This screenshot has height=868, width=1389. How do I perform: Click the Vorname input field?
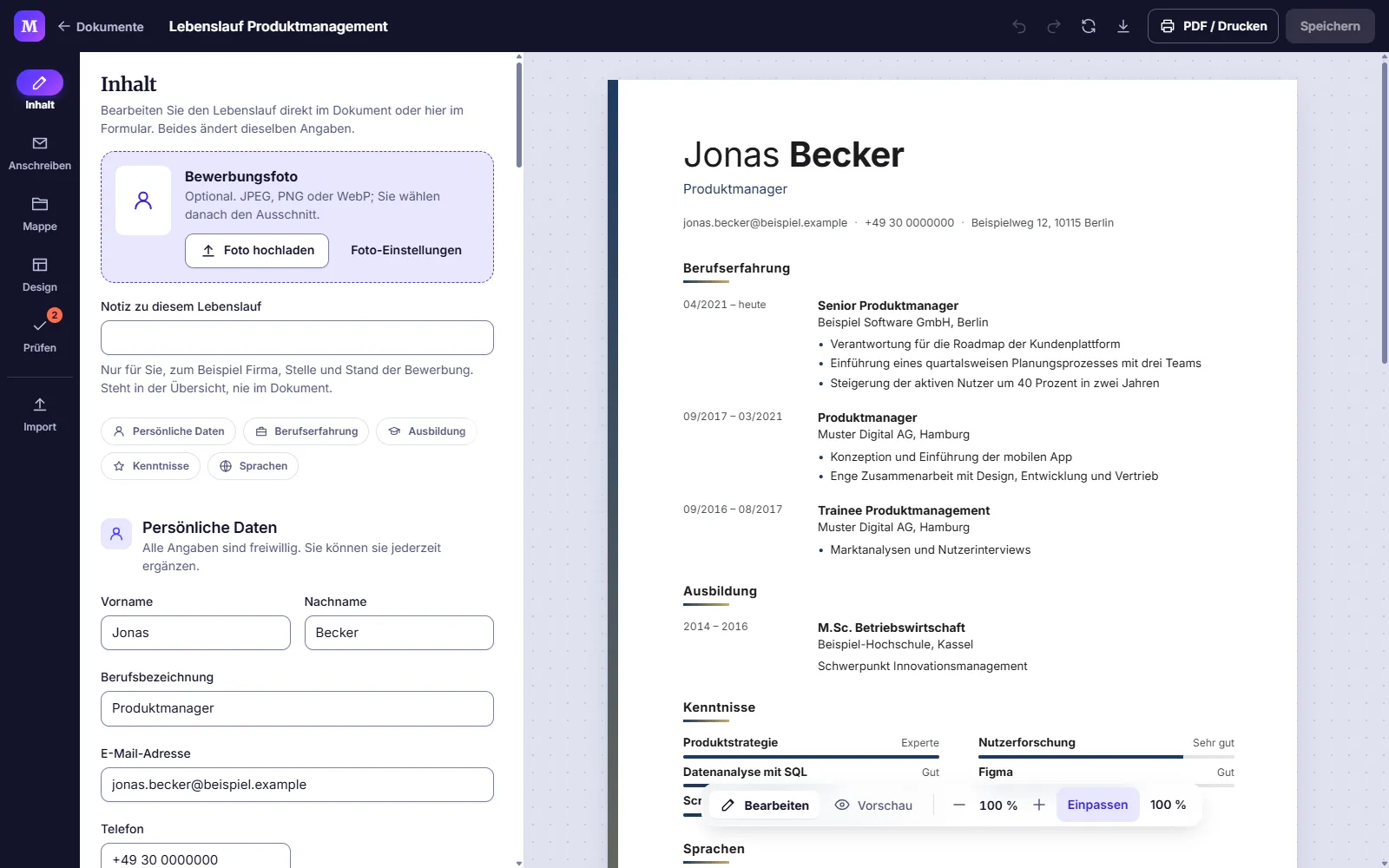coord(195,633)
